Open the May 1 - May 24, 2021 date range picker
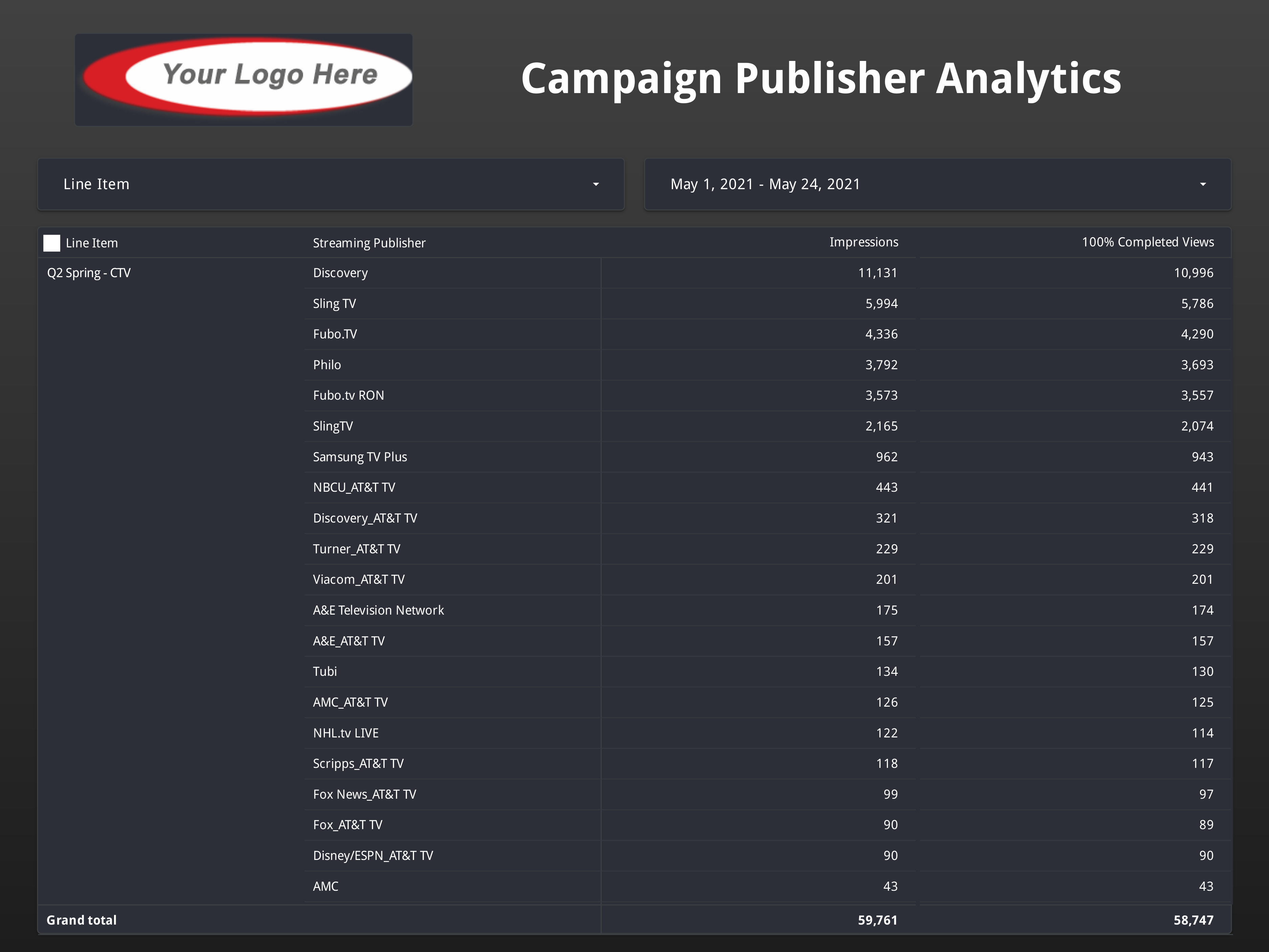This screenshot has width=1269, height=952. [937, 184]
